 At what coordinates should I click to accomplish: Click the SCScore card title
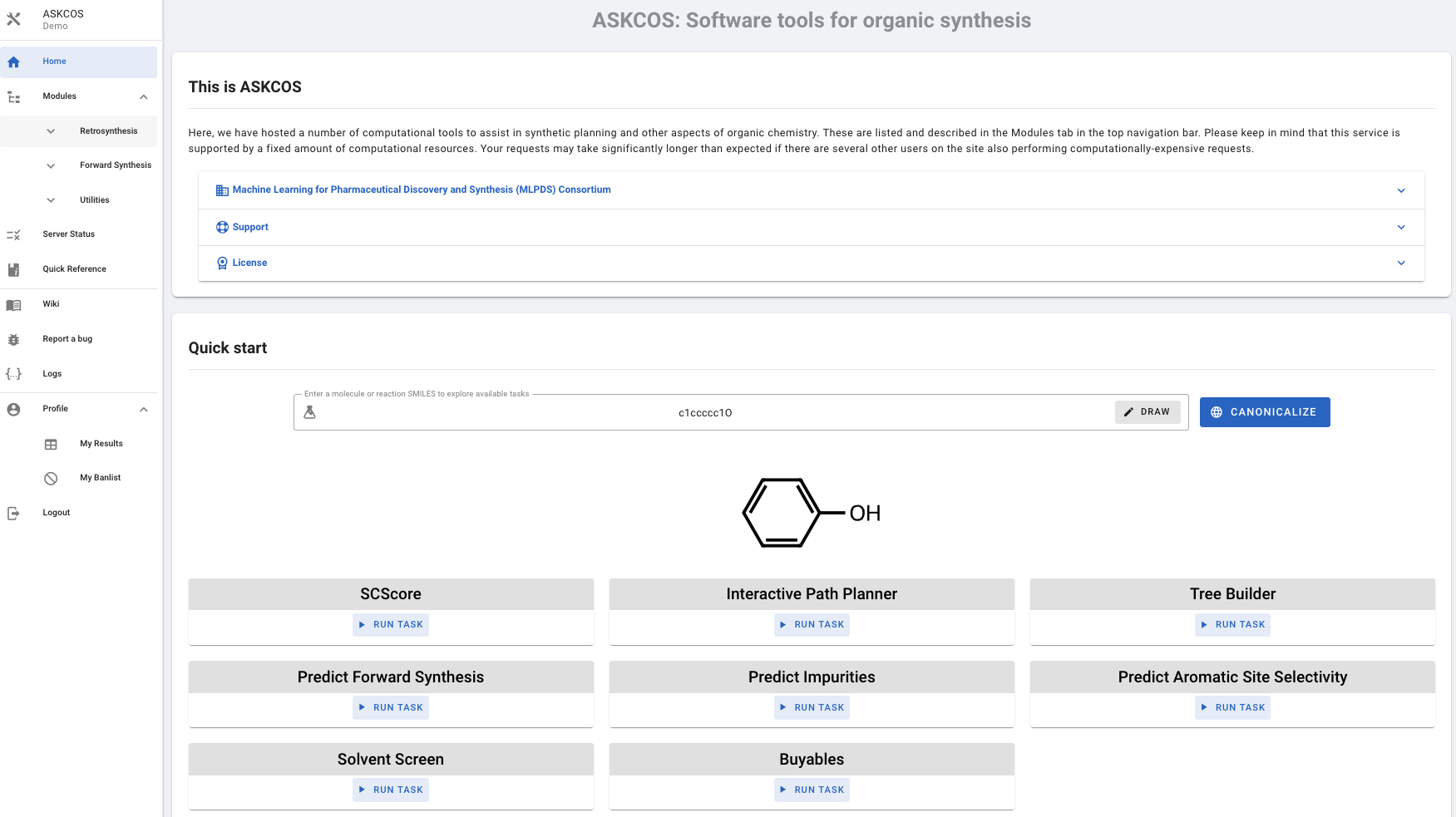coord(391,594)
